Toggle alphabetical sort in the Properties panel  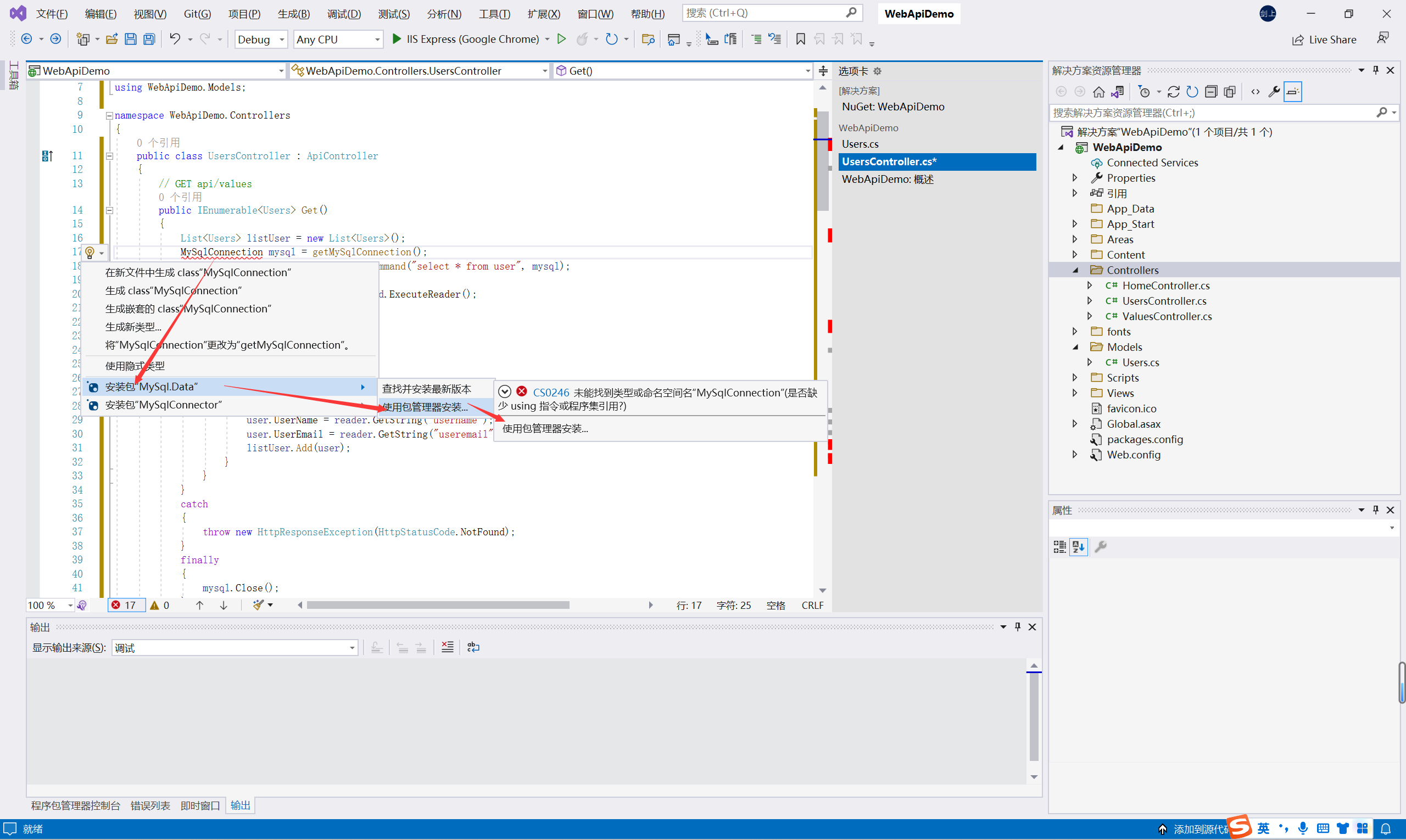click(1078, 546)
